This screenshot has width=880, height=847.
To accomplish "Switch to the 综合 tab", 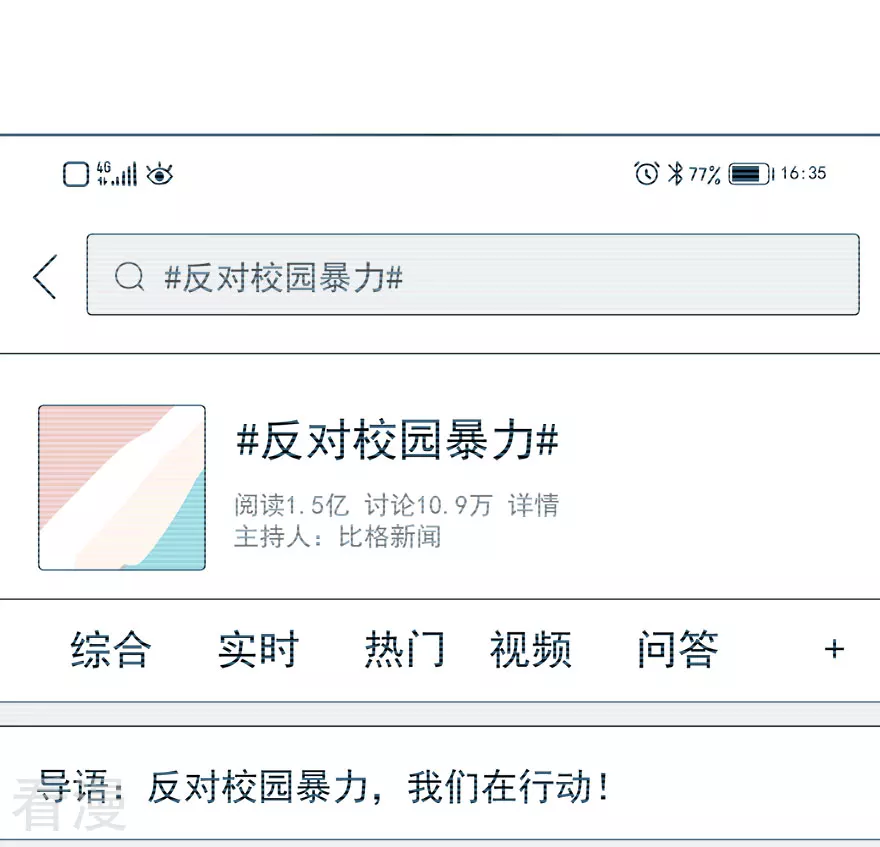I will point(111,649).
